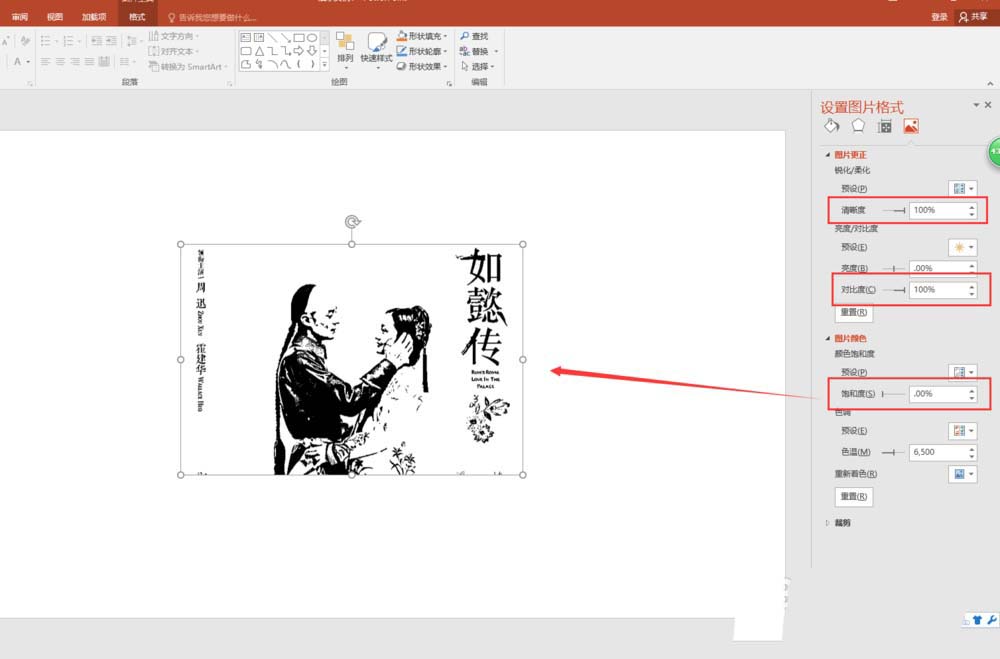
Task: Select the text box shape in gallery
Action: point(246,38)
